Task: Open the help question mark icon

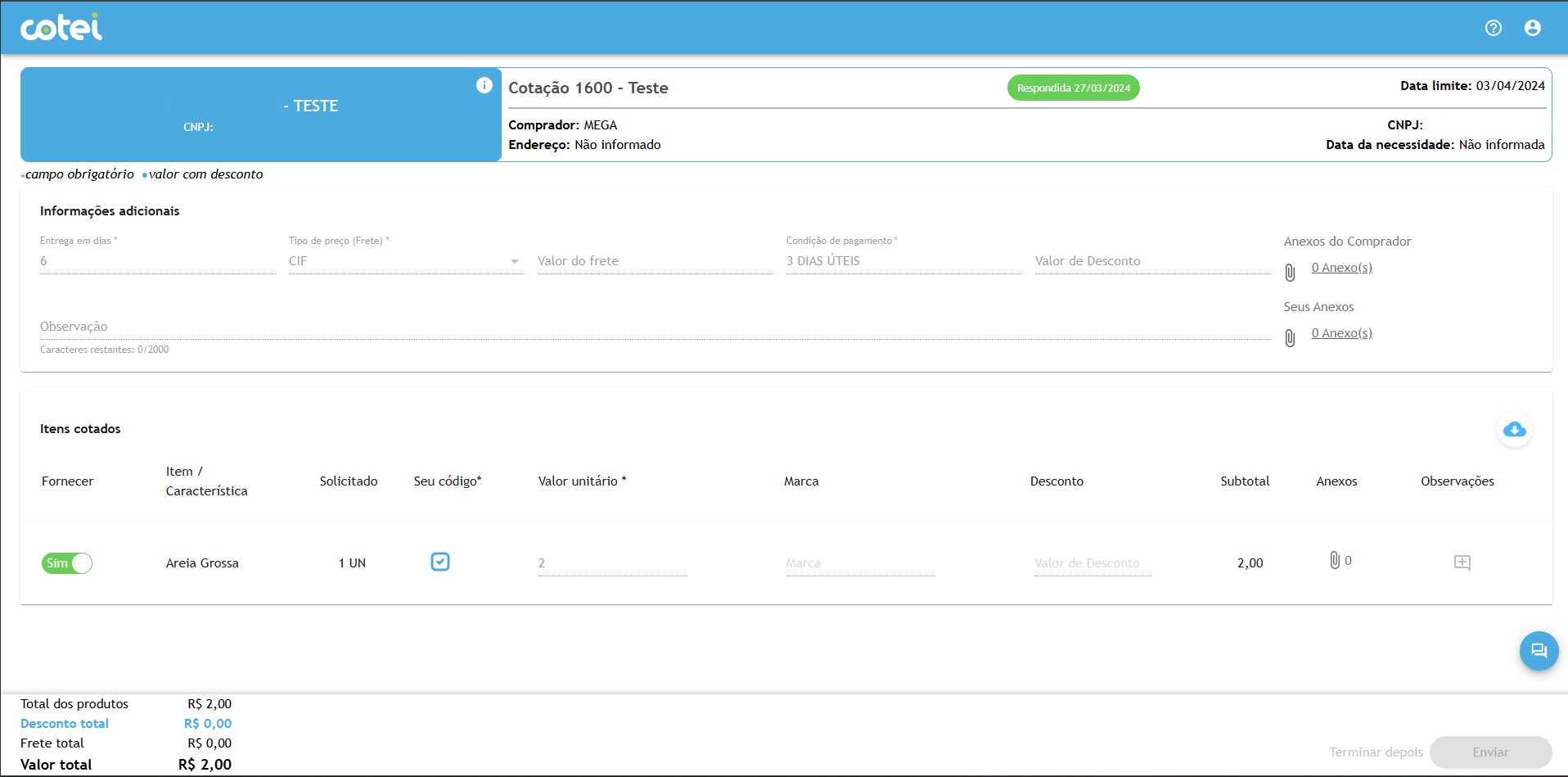Action: 1494,28
